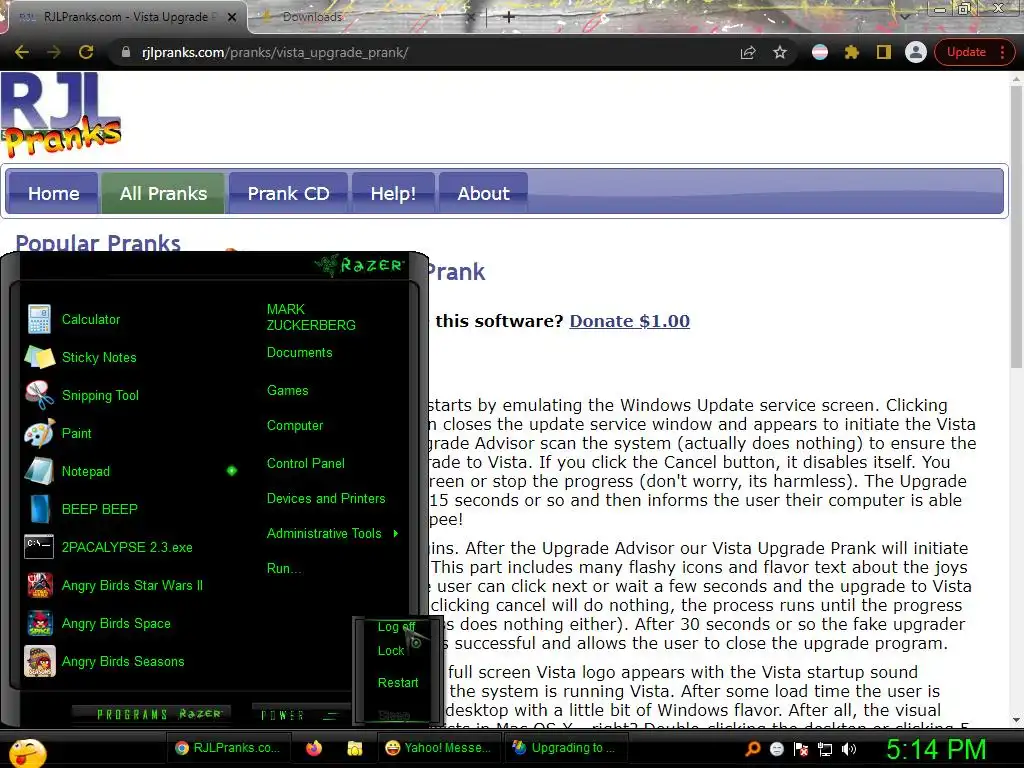Click the smiley Start orb on the taskbar
The image size is (1024, 768).
[x=27, y=753]
